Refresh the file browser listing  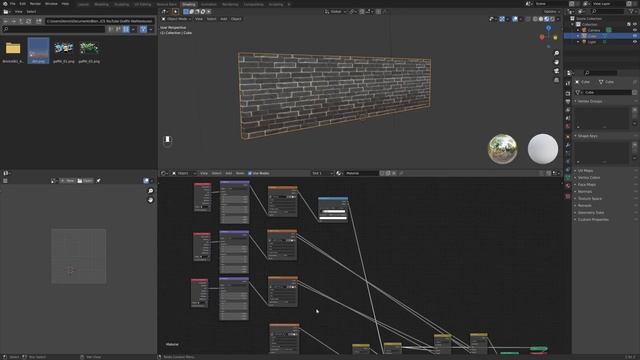pyautogui.click(x=29, y=21)
